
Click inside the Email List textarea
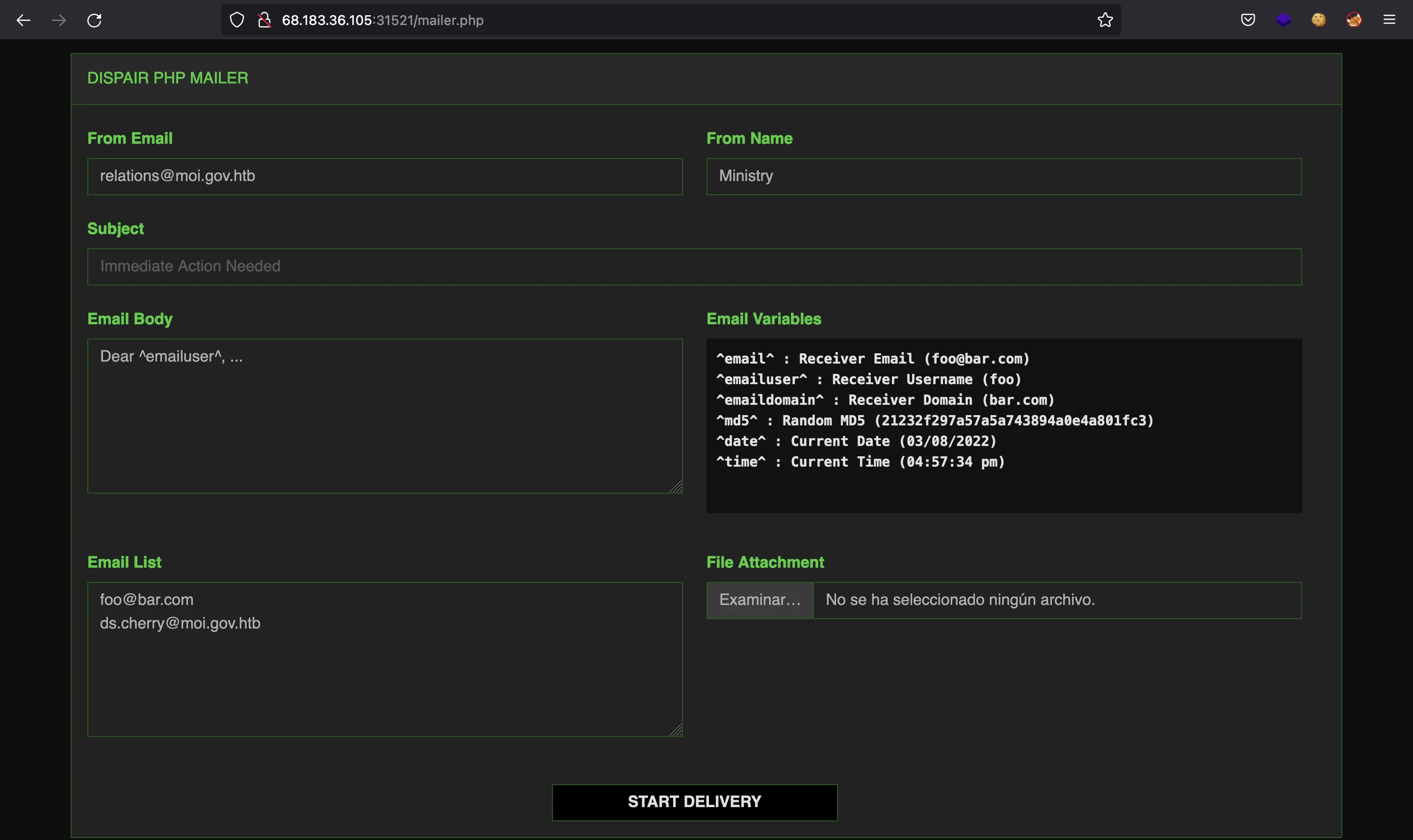pos(385,659)
